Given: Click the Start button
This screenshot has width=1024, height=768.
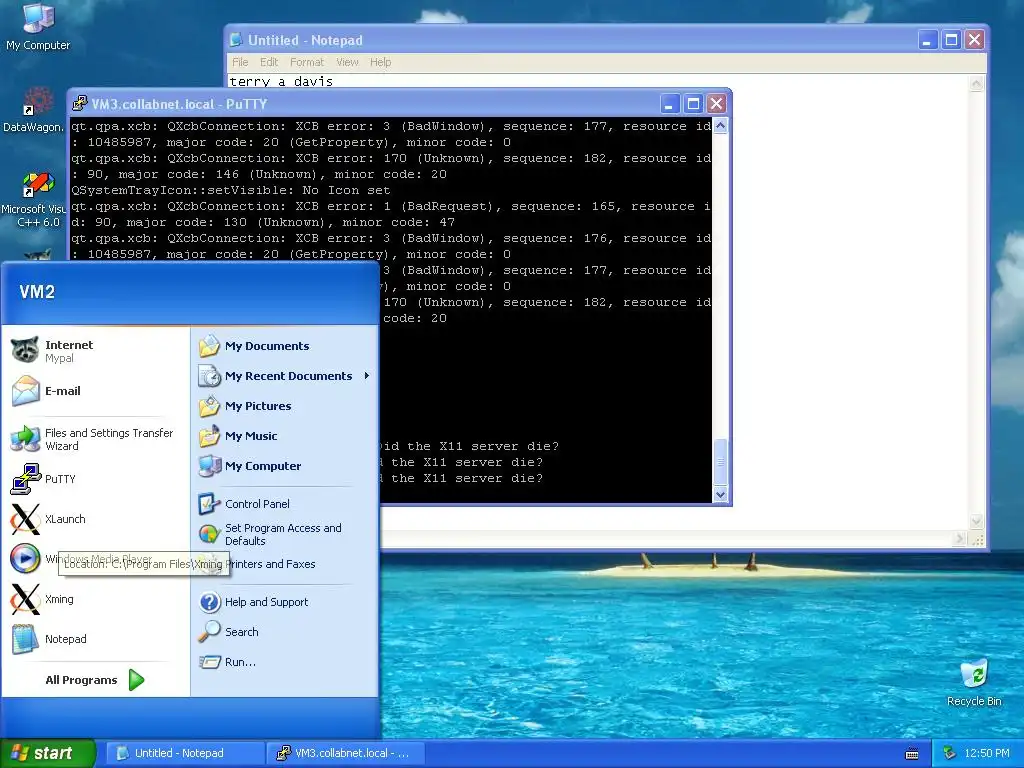Looking at the screenshot, I should tap(48, 753).
